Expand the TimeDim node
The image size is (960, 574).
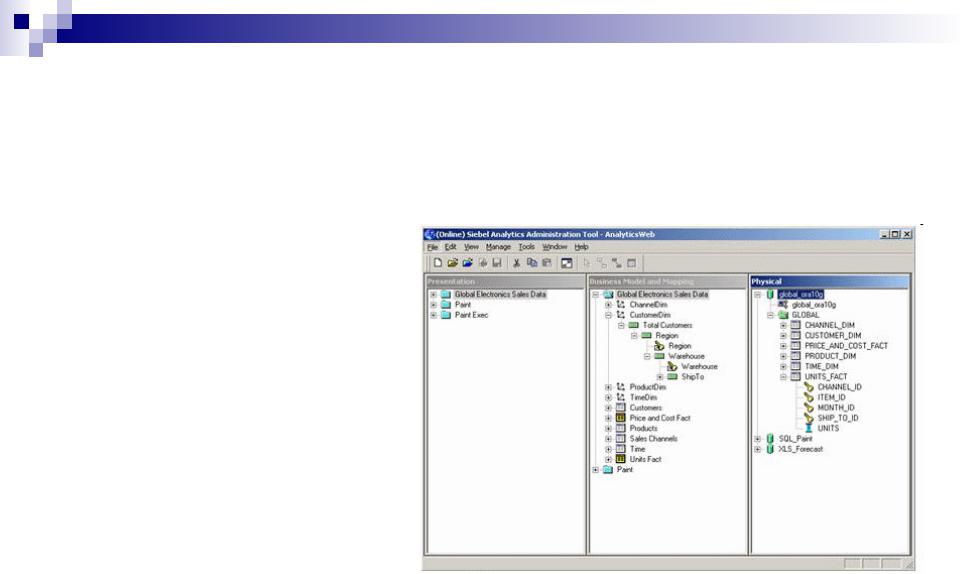click(608, 398)
